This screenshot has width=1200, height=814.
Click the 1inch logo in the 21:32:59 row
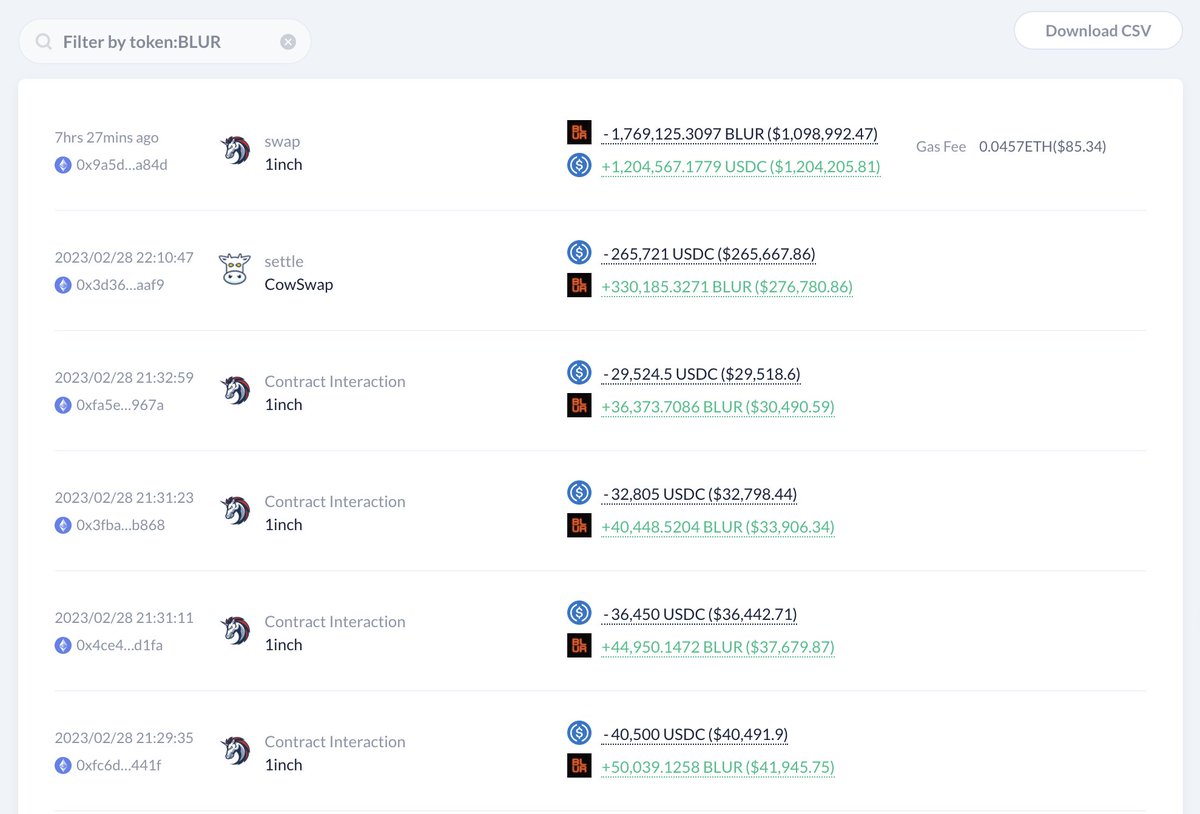(235, 390)
